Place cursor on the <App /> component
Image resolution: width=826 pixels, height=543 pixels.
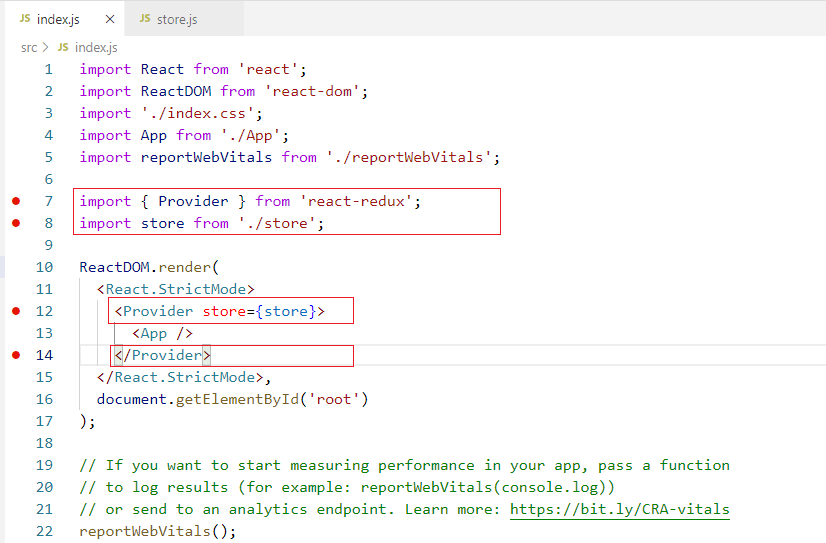pos(162,333)
